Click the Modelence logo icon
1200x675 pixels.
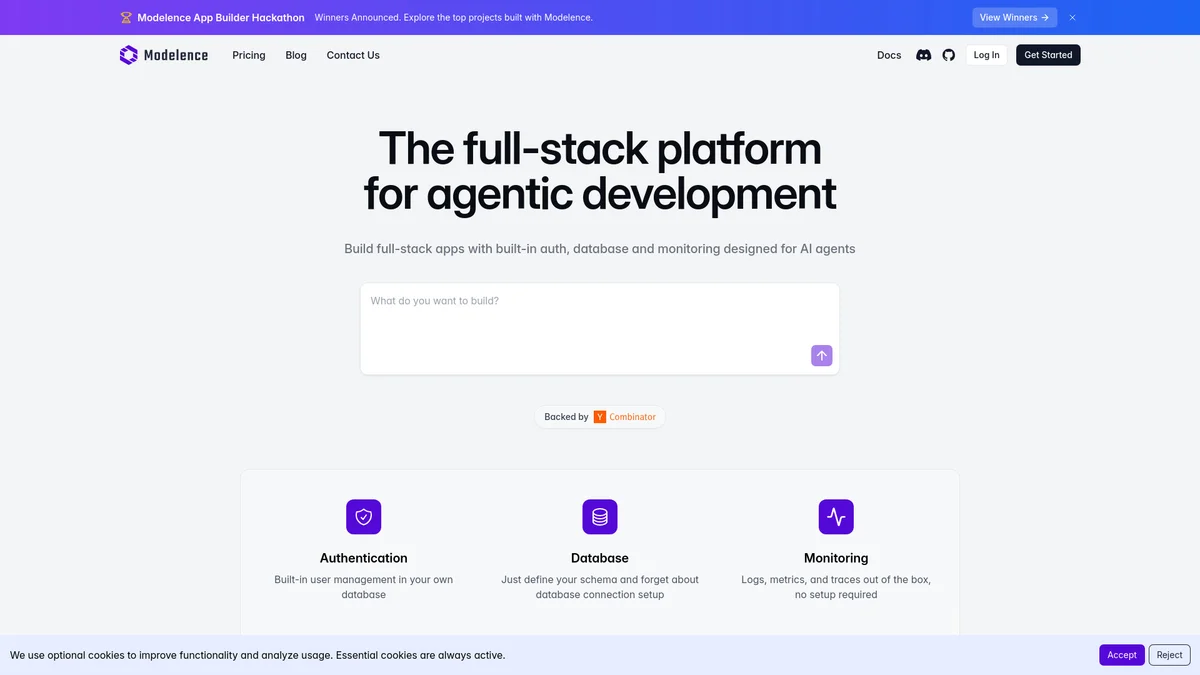128,55
